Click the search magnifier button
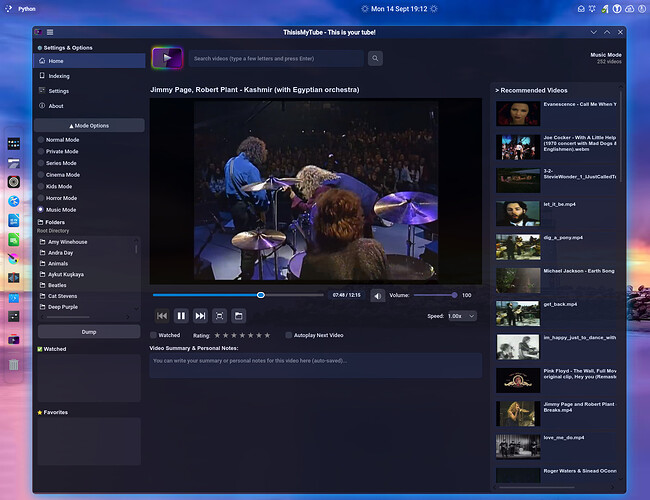Viewport: 650px width, 500px height. pos(375,58)
